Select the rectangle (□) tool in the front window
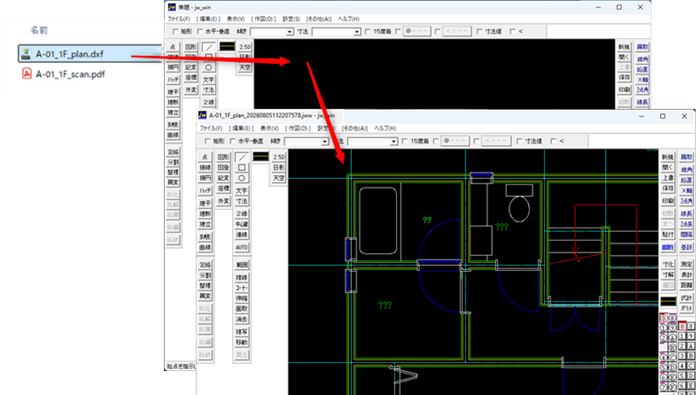This screenshot has height=395, width=700. (x=242, y=167)
